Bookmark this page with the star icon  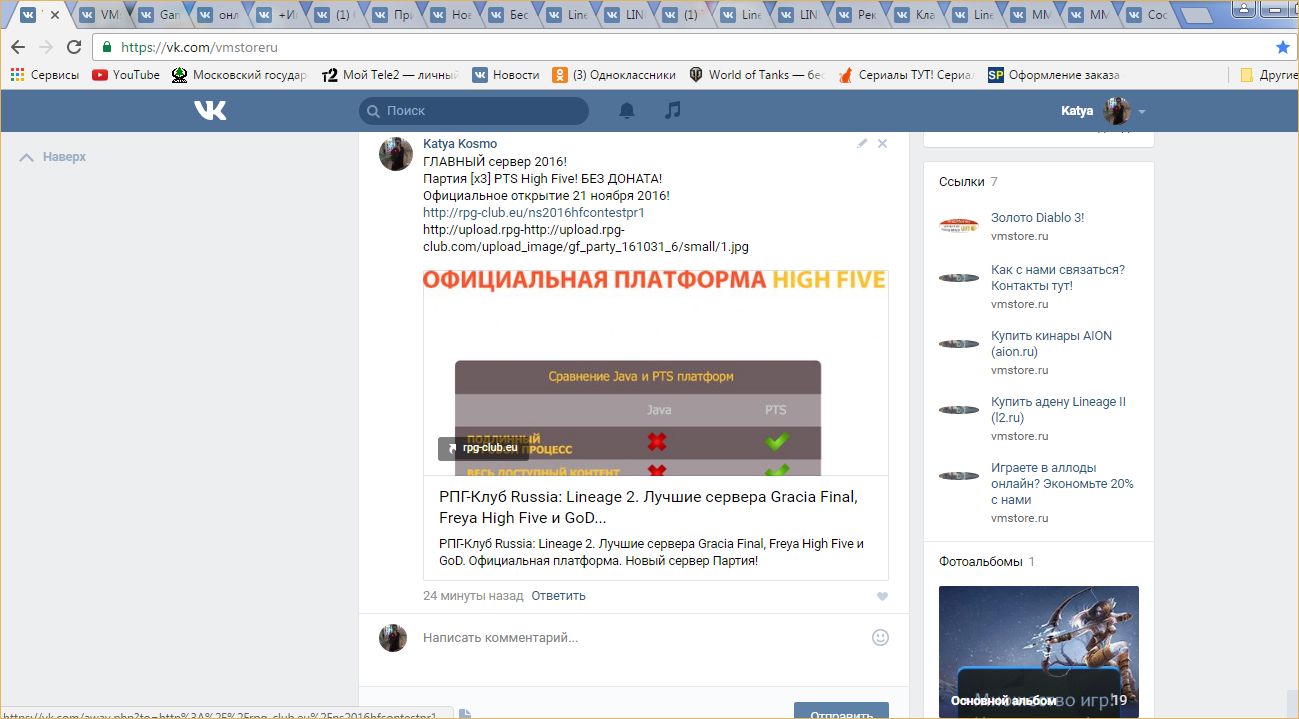pyautogui.click(x=1283, y=47)
